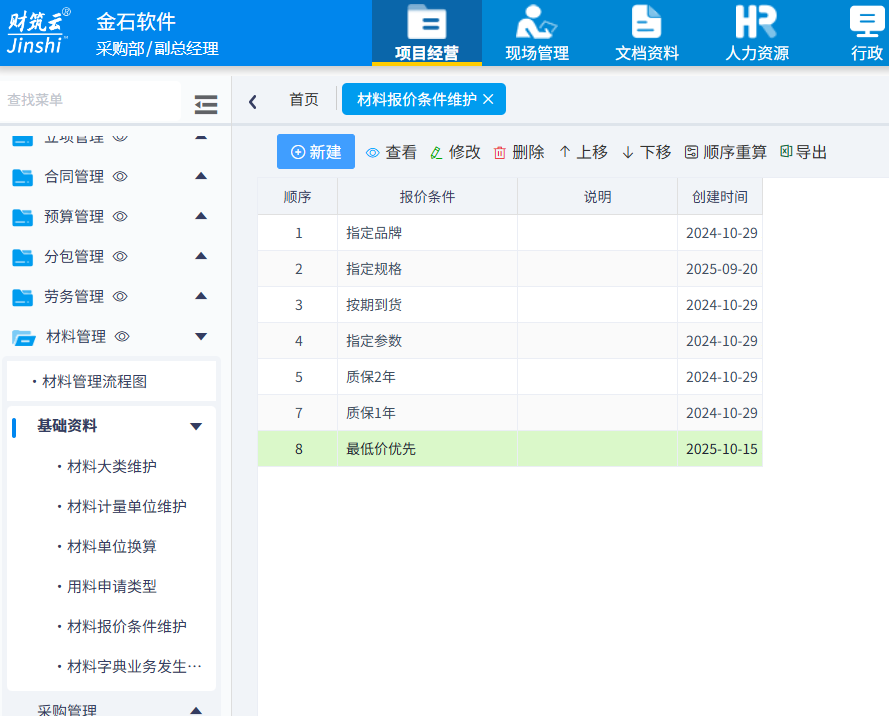Open the 文档资料 module icon

click(646, 23)
